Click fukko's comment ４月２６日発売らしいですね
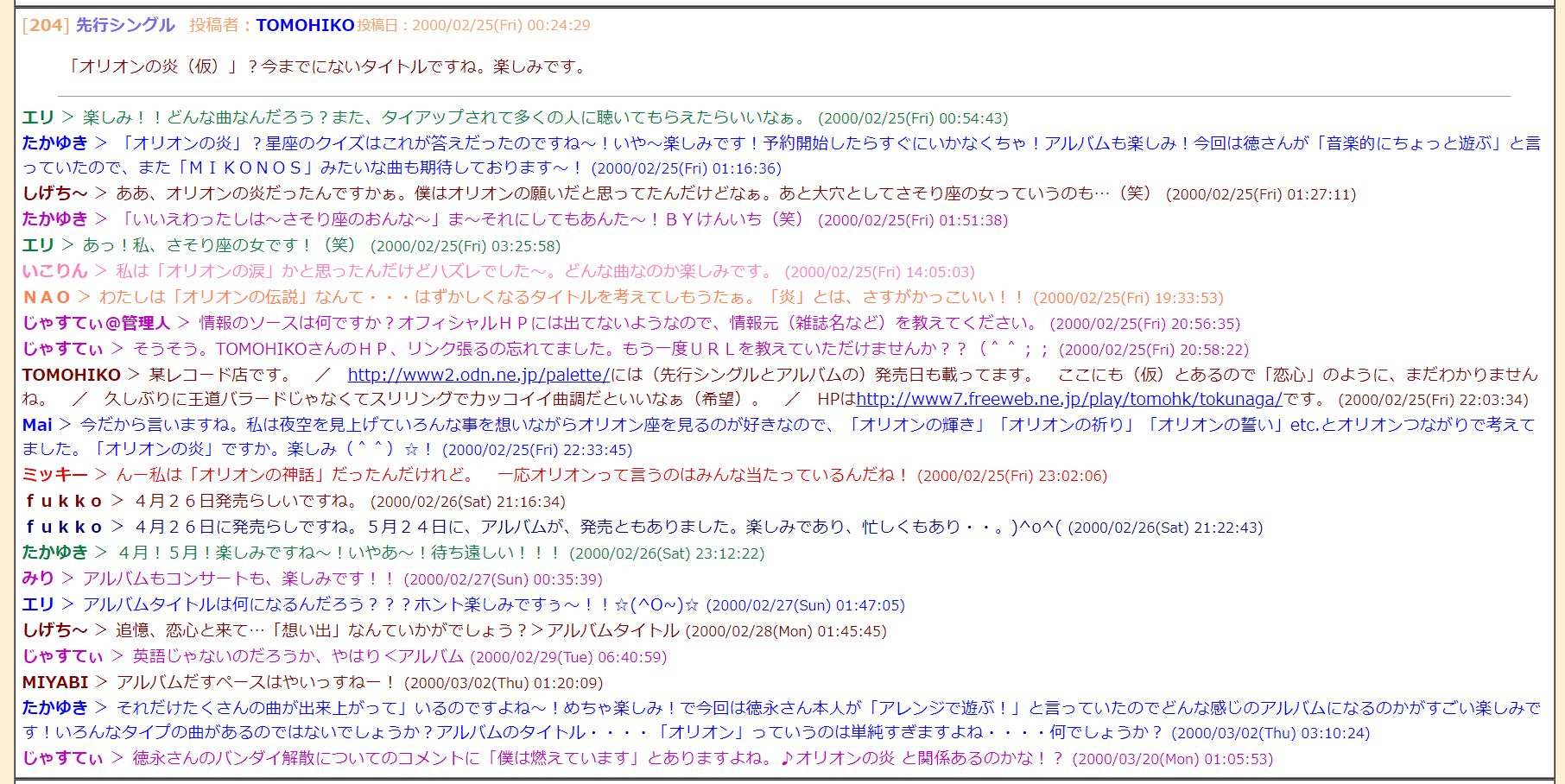Screen dimensions: 1565x784 click(246, 501)
